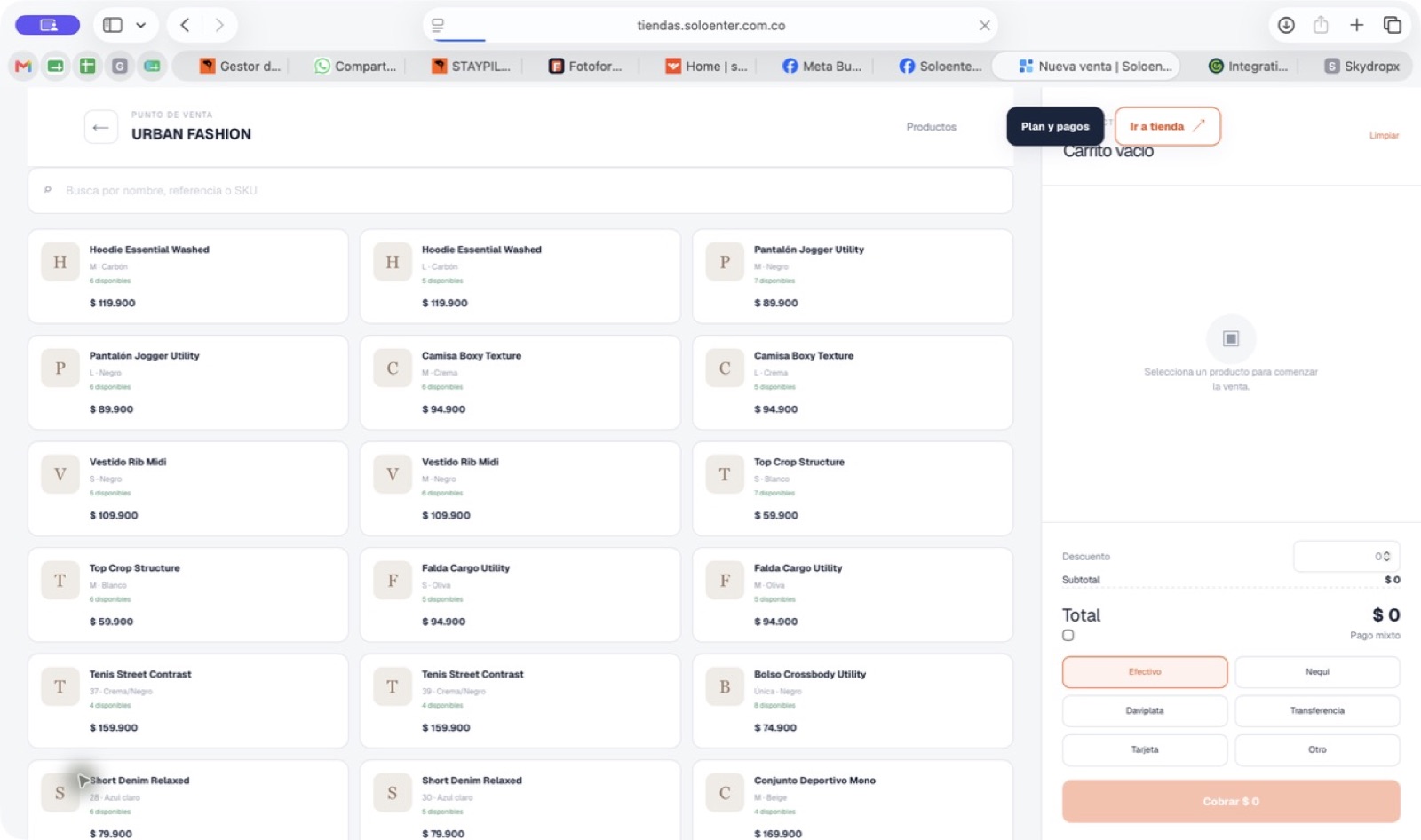1421x840 pixels.
Task: Open the Gmail pinned tab
Action: (x=23, y=66)
